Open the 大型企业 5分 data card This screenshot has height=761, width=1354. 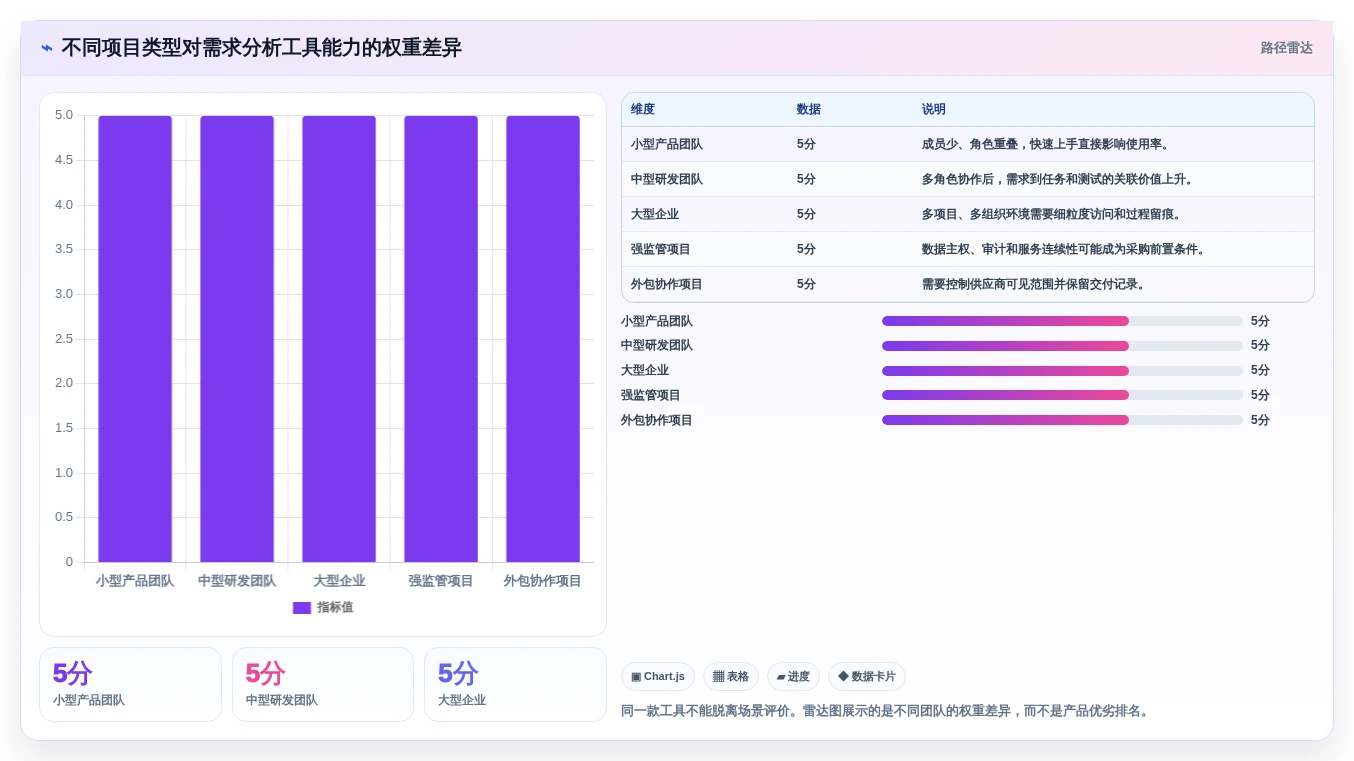pos(515,684)
